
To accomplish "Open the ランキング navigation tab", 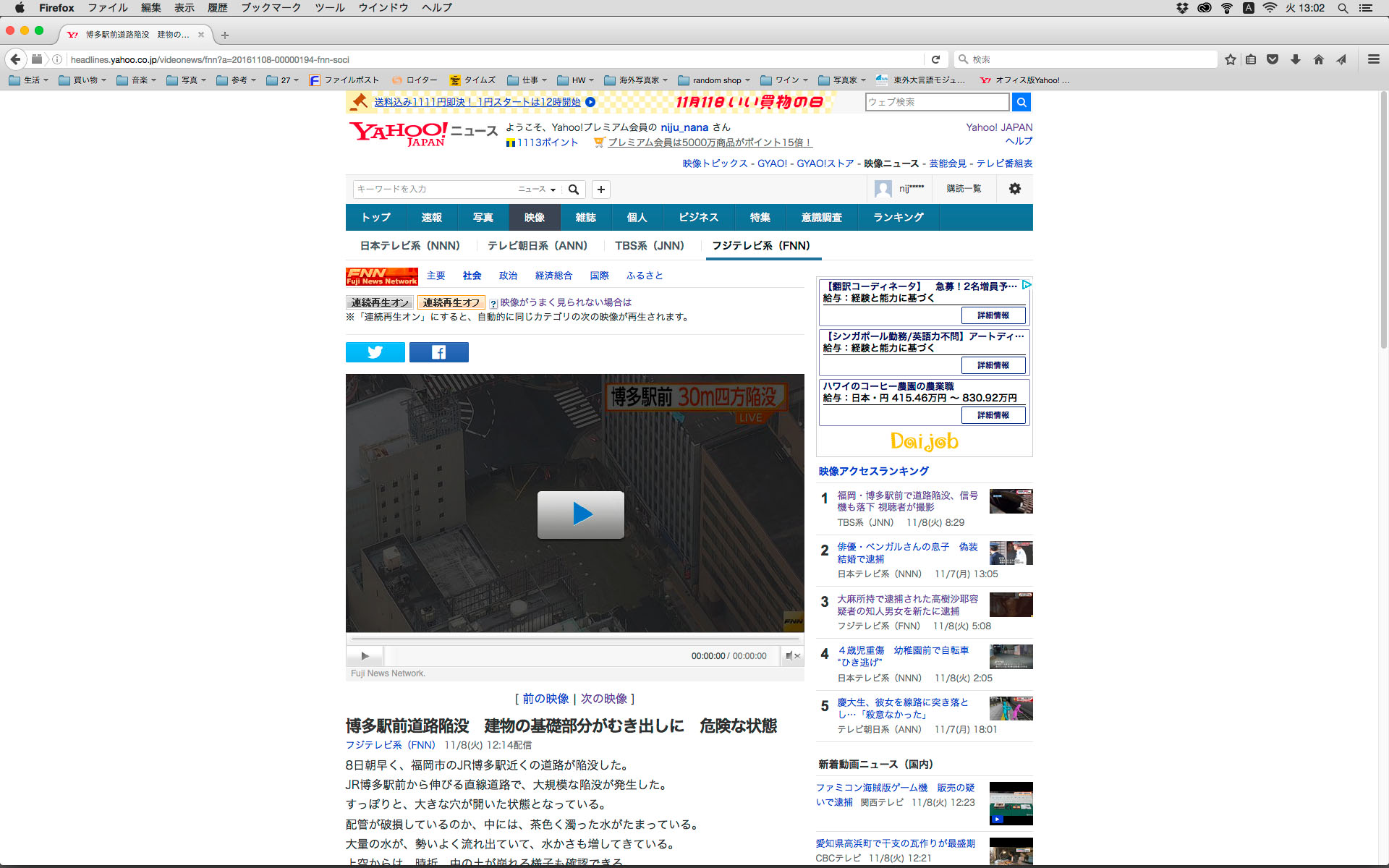I will coord(898,218).
